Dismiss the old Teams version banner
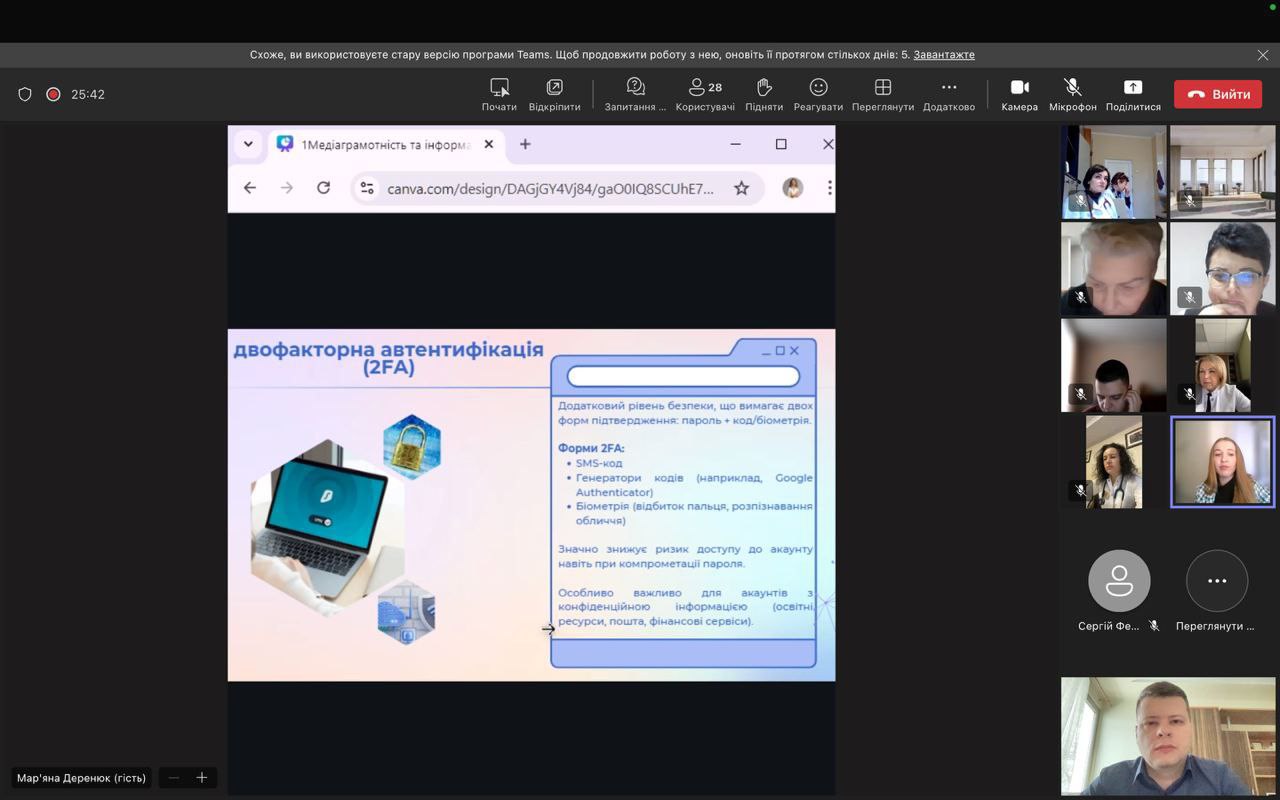Image resolution: width=1280 pixels, height=800 pixels. 1262,55
